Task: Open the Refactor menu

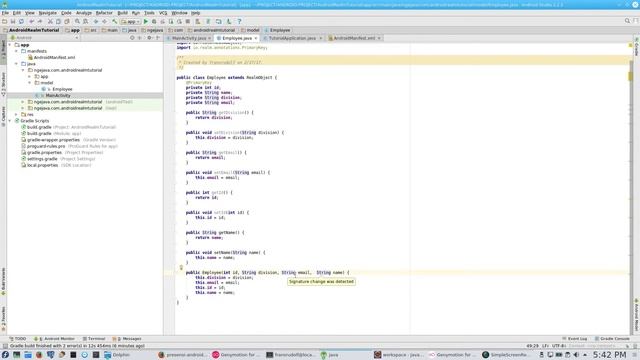Action: tap(104, 13)
